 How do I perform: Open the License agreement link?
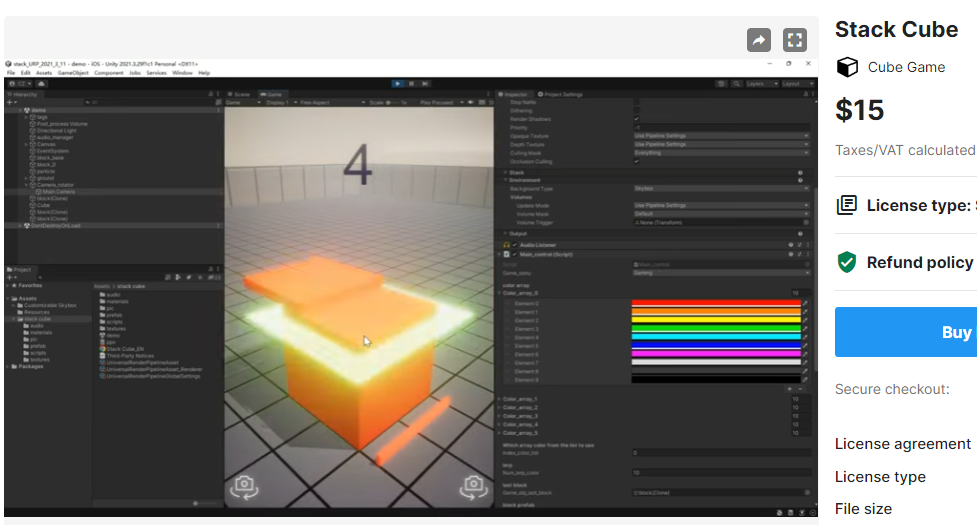[x=902, y=443]
